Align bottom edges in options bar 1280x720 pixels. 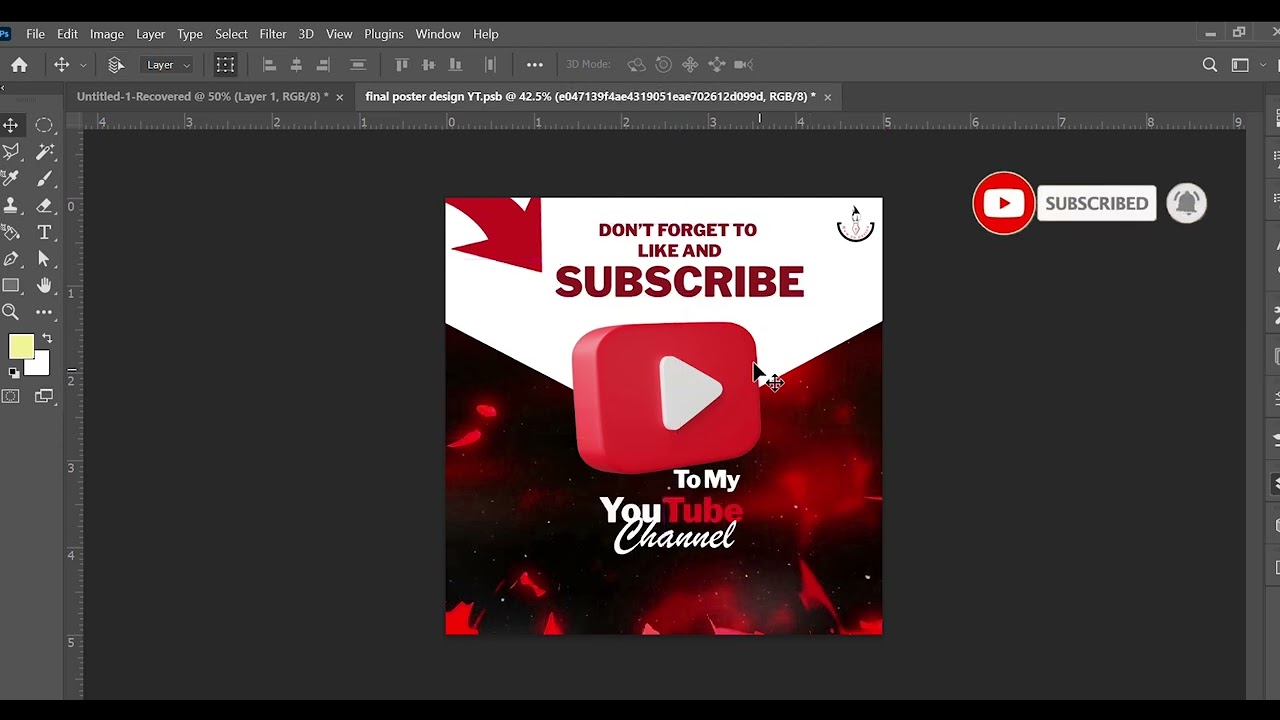tap(455, 65)
